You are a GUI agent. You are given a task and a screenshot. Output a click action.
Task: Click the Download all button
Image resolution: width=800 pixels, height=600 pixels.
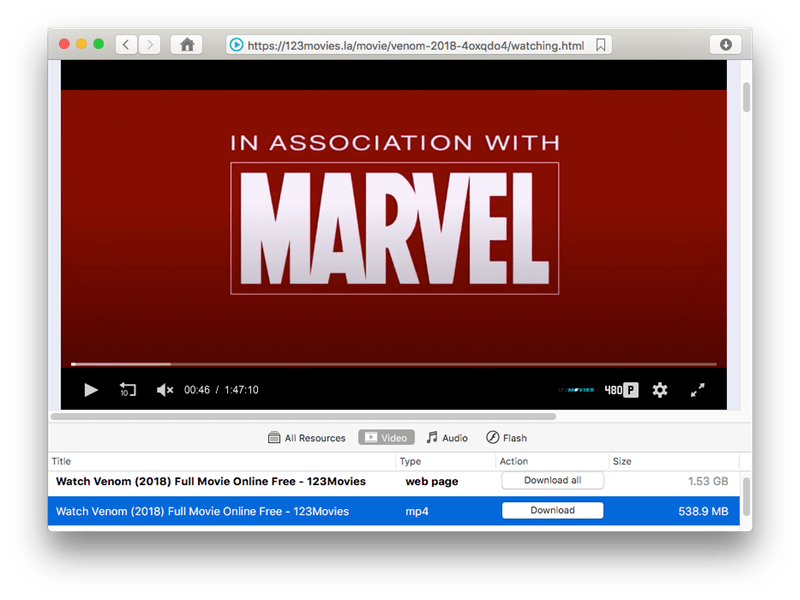[x=553, y=481]
